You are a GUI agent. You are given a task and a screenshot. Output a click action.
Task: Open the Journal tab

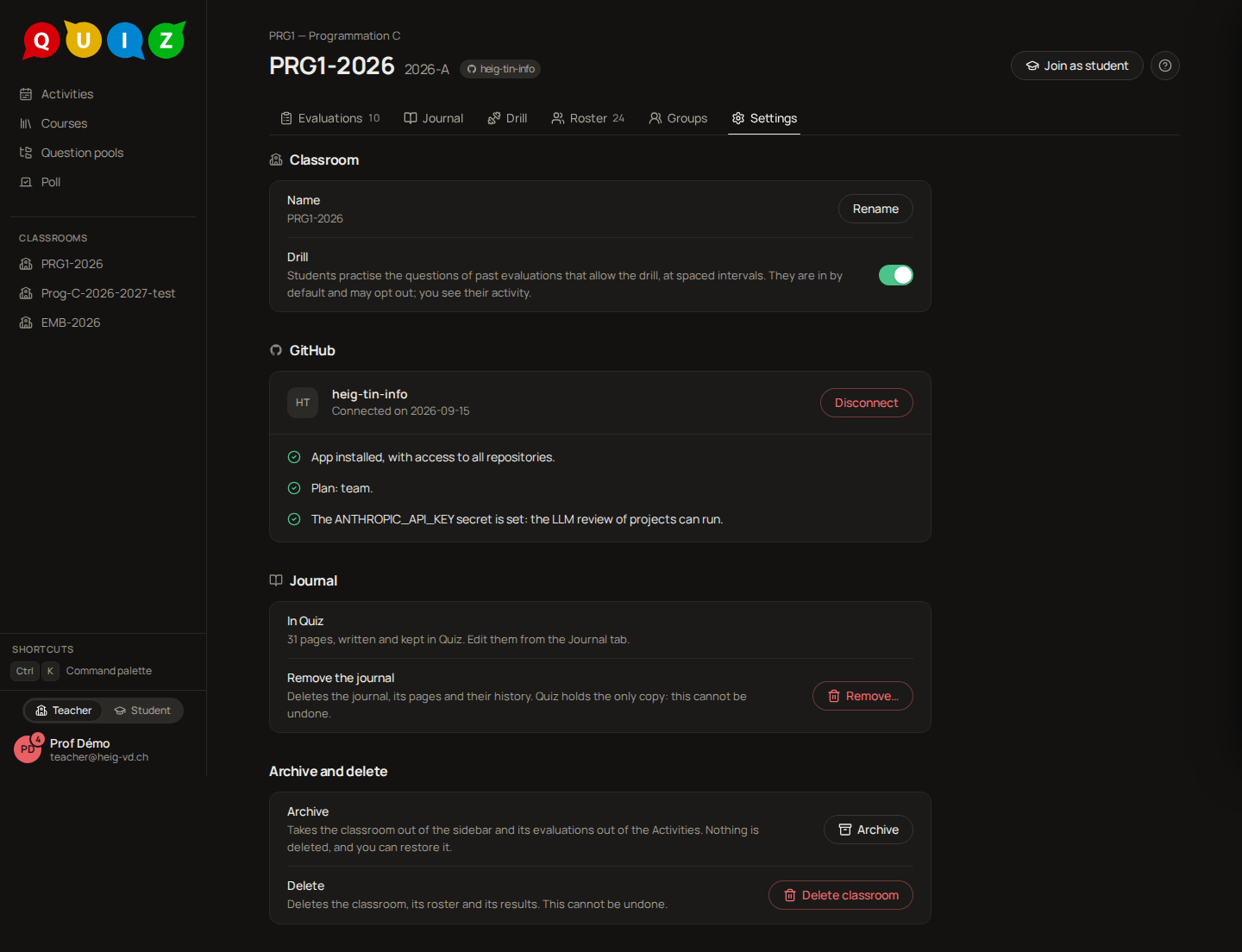point(434,118)
